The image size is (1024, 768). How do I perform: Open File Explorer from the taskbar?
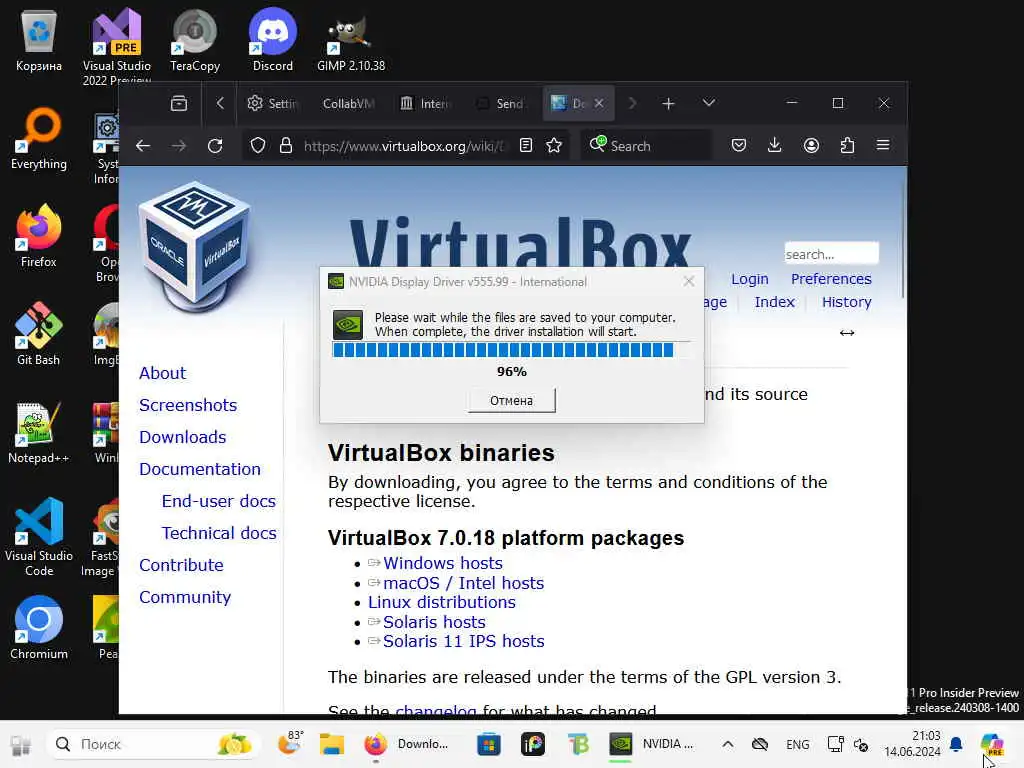click(332, 744)
